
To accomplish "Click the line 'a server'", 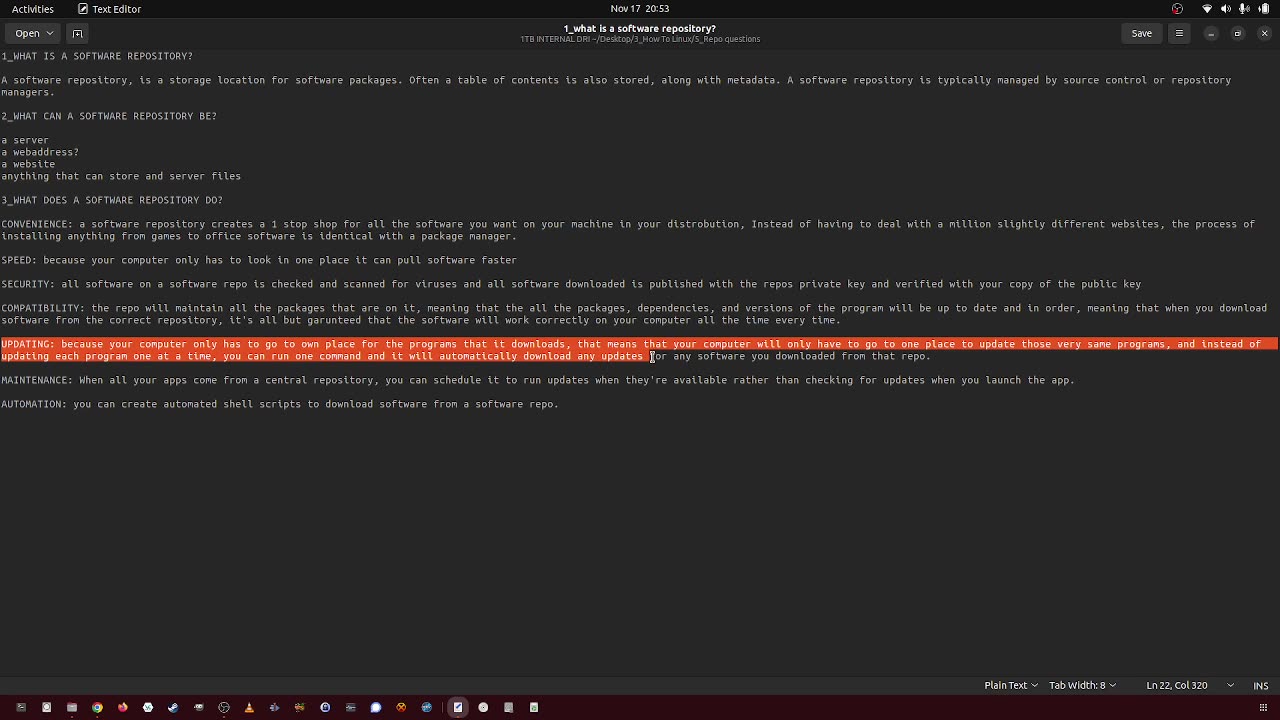I will point(25,140).
